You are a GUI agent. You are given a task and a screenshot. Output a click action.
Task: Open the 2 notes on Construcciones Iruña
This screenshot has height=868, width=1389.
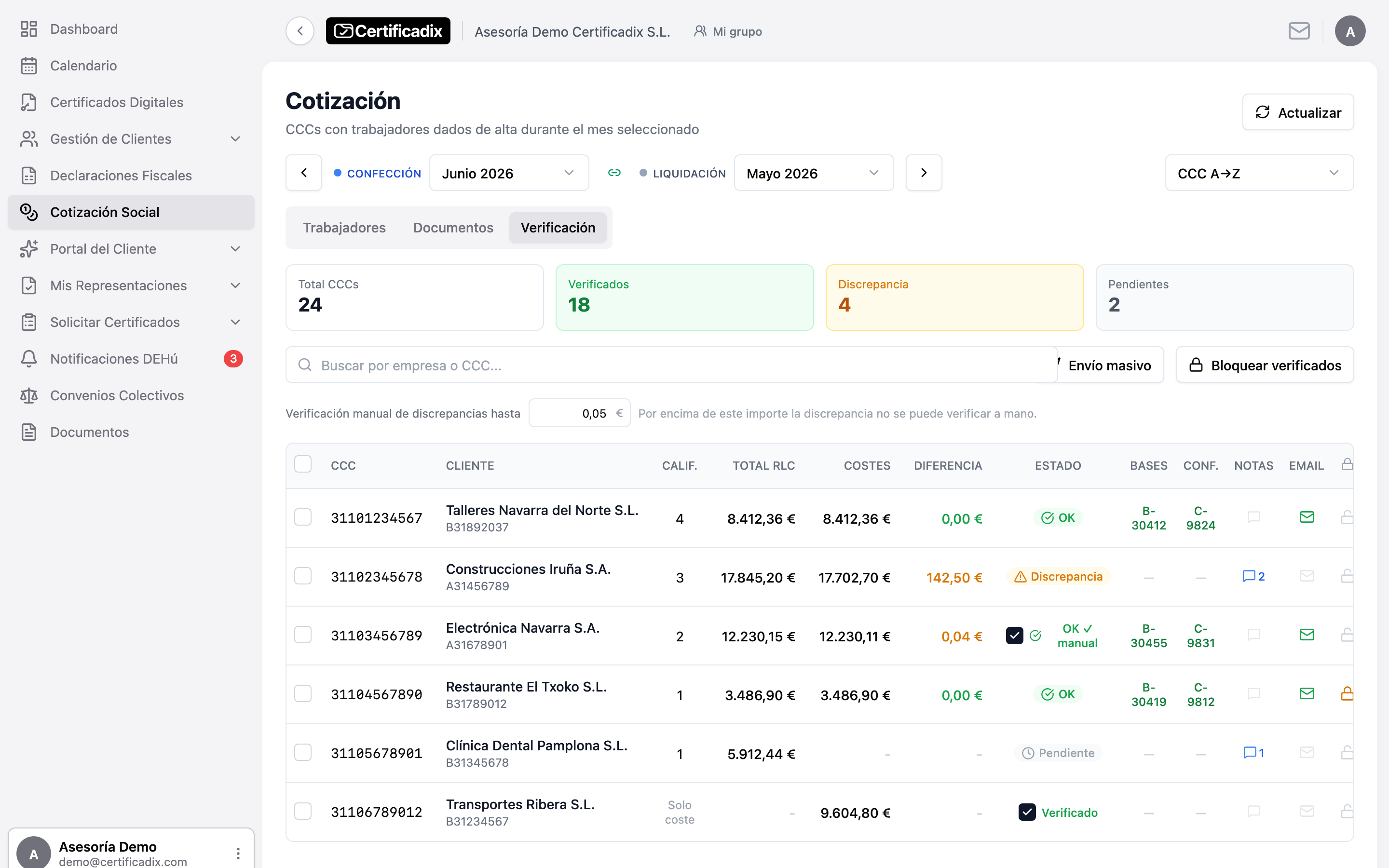[x=1253, y=576]
